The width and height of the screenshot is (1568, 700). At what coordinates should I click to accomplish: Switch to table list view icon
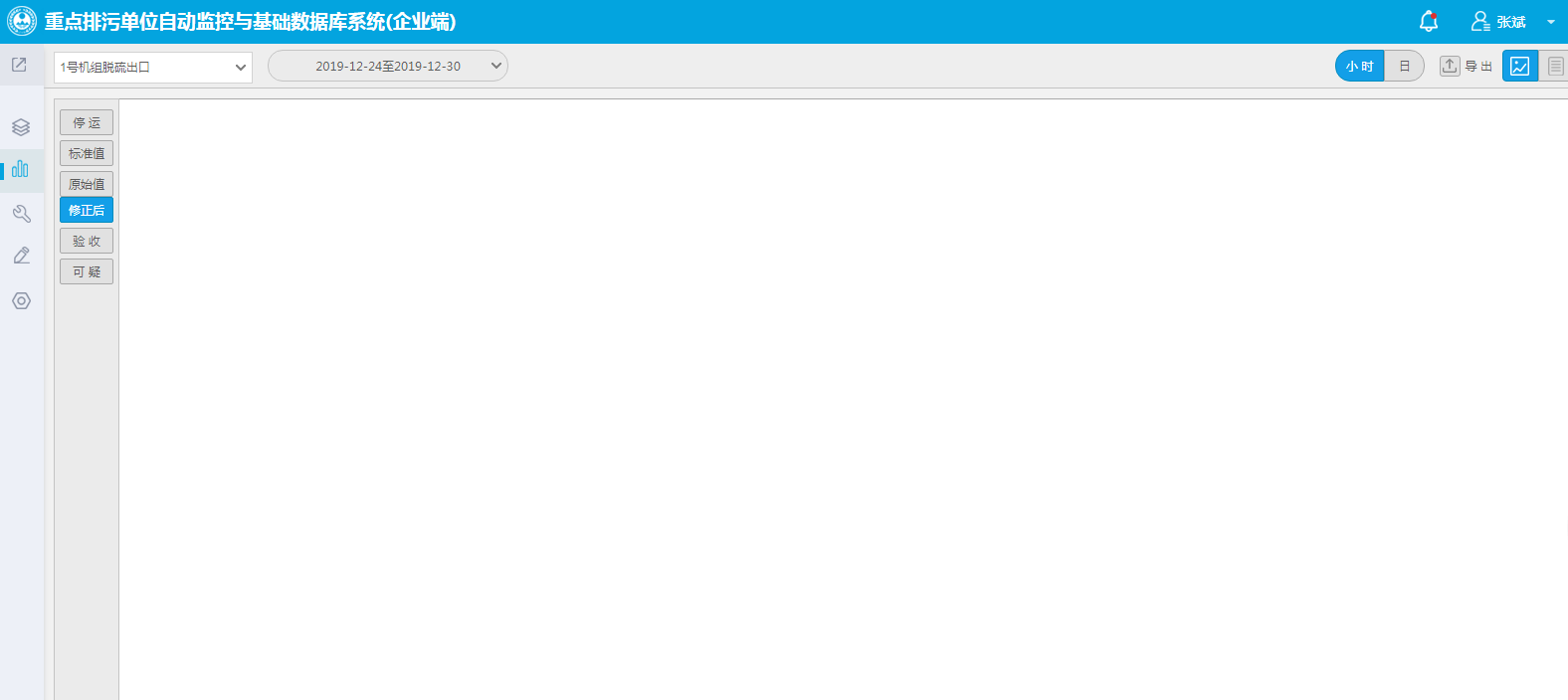coord(1555,66)
